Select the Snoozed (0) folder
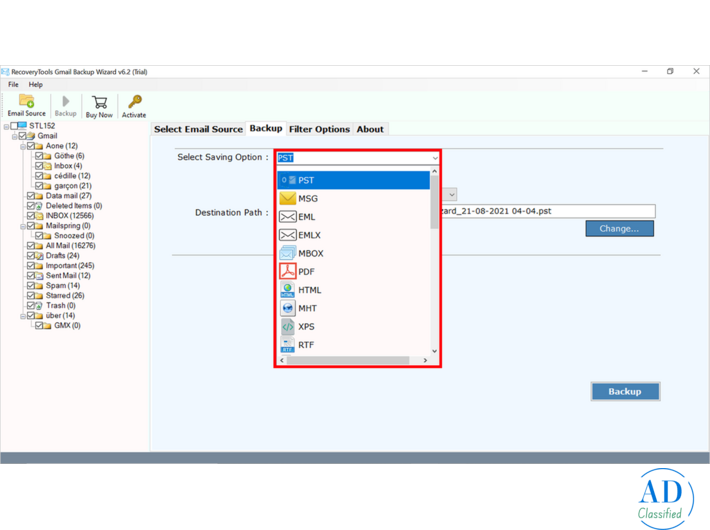 click(74, 236)
